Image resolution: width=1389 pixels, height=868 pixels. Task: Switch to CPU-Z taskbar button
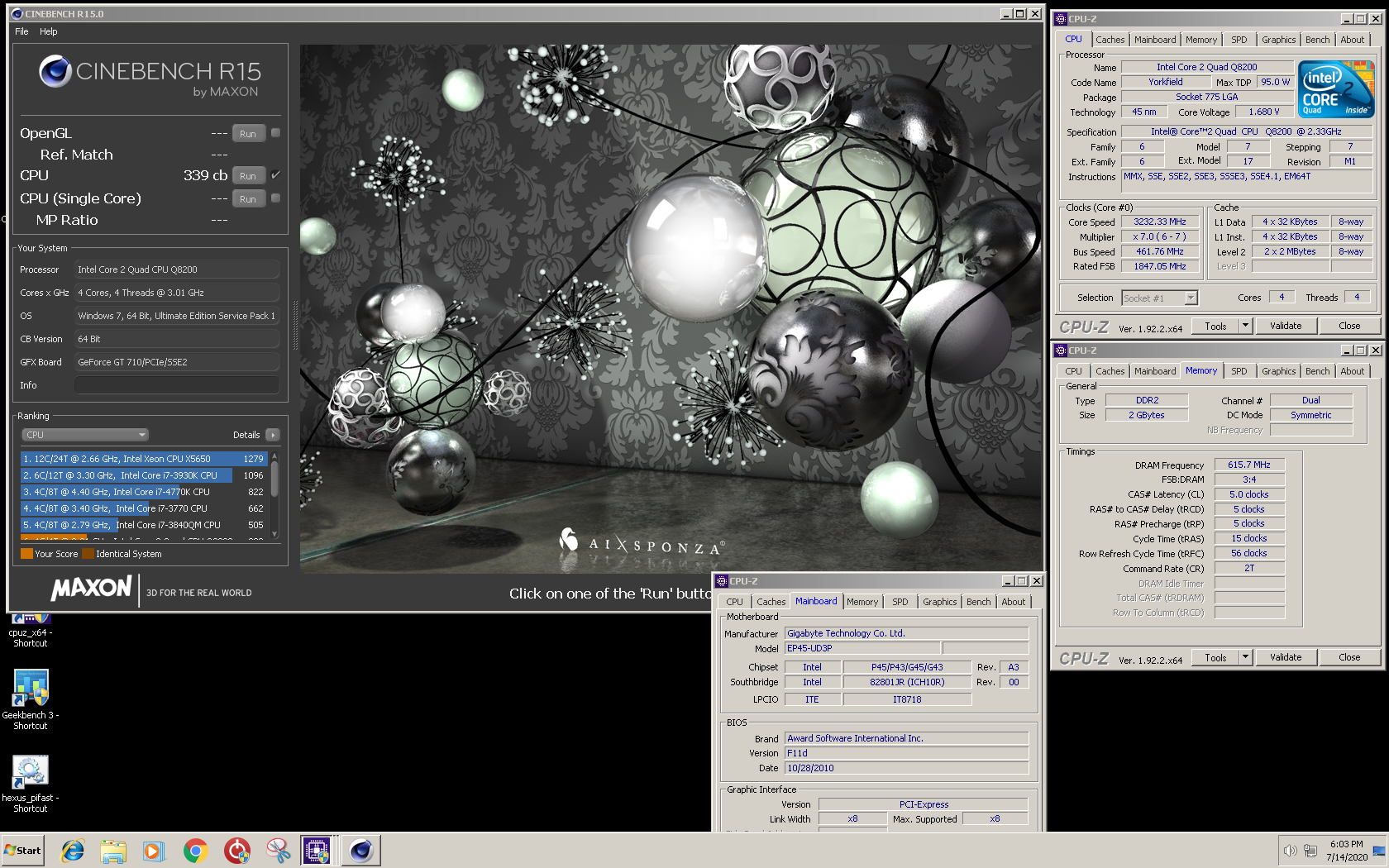317,851
